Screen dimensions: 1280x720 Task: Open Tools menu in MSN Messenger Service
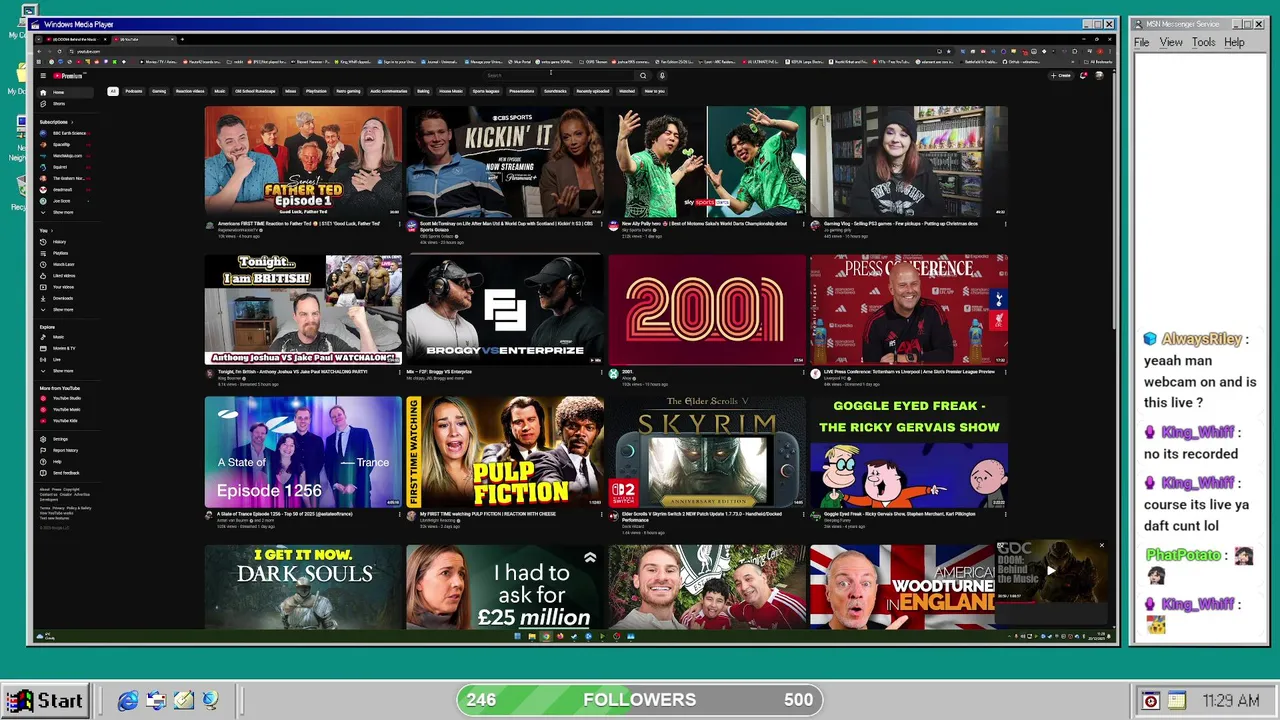pos(1203,42)
